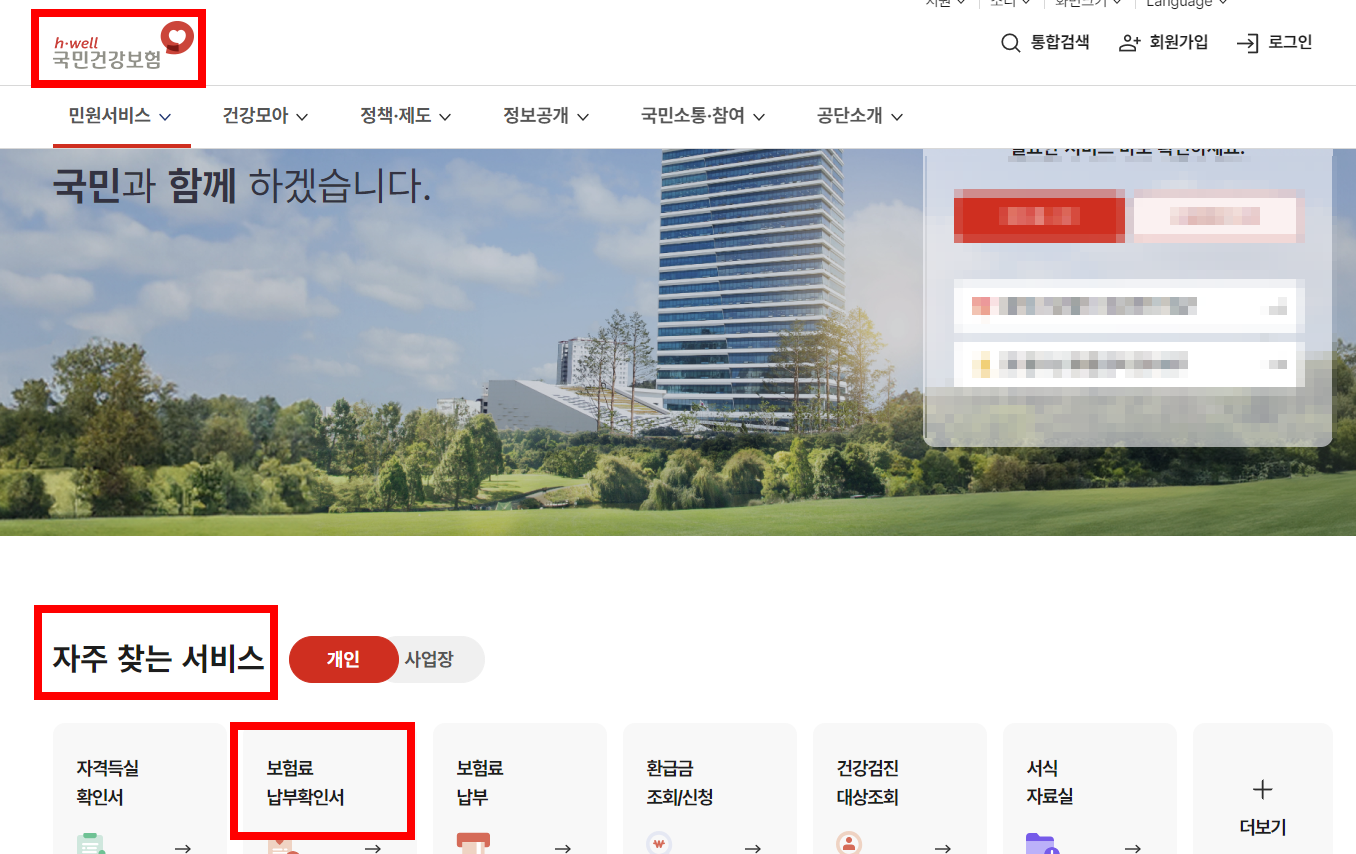Screen dimensions: 1356x854
Task: Click the 회원가입 person-plus icon
Action: (1130, 43)
